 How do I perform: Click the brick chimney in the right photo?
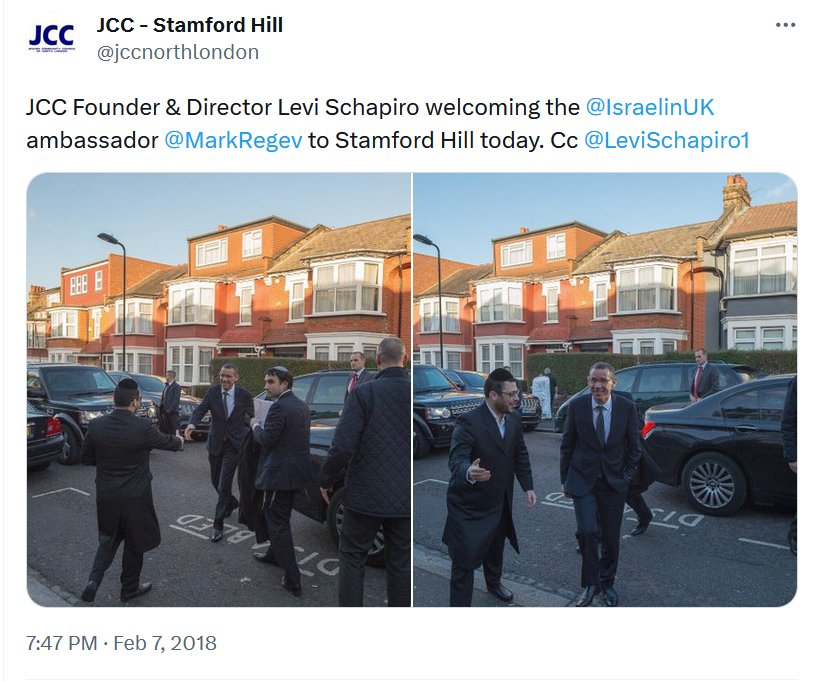(x=736, y=191)
